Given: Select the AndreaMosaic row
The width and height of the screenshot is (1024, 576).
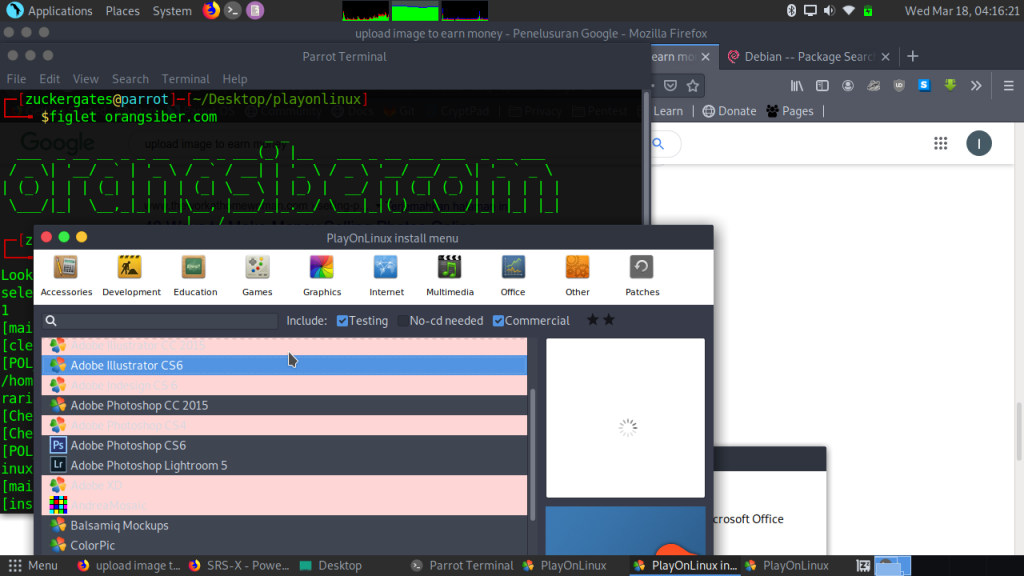Looking at the screenshot, I should 284,505.
